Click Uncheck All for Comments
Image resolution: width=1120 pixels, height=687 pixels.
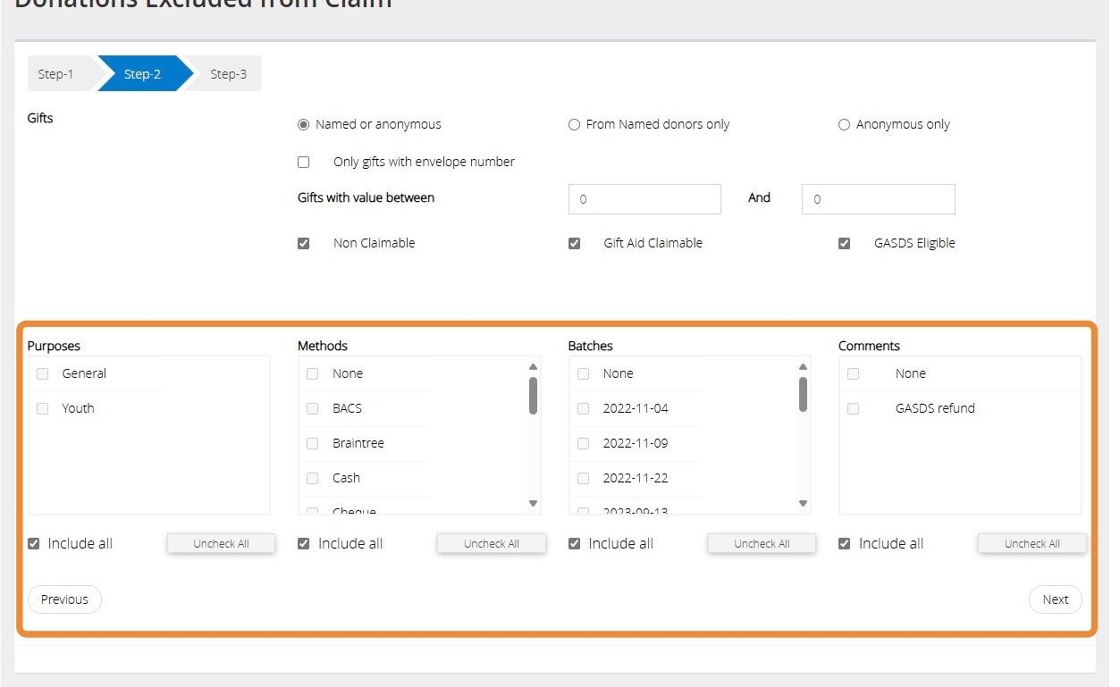(x=1032, y=543)
